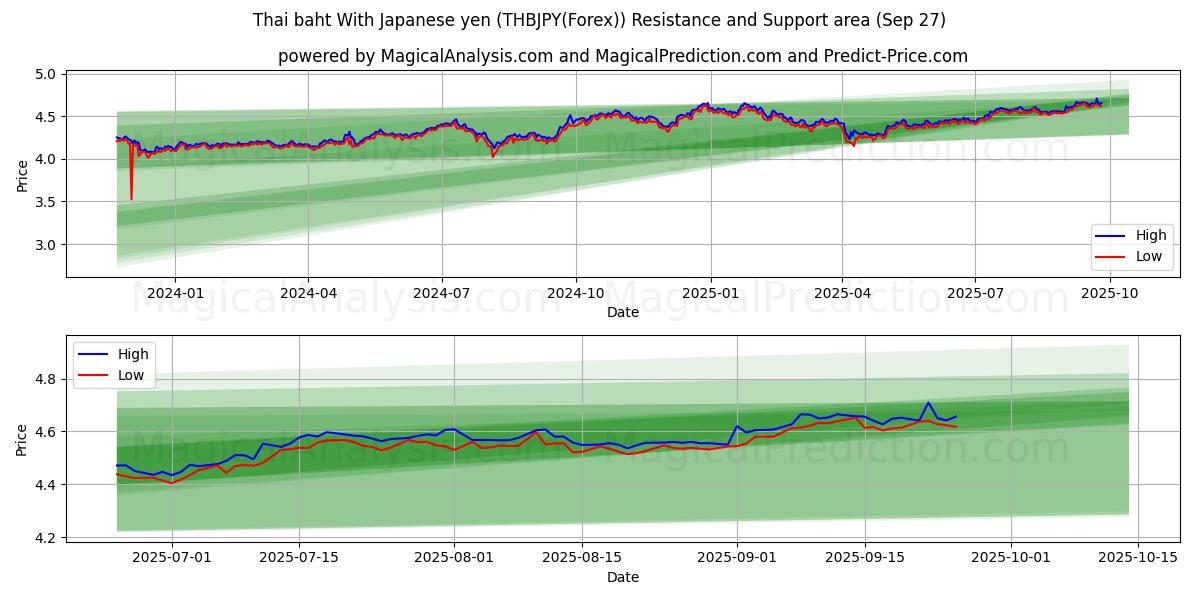1200x600 pixels.
Task: Click the 4.8 price axis tick label
Action: [x=45, y=380]
